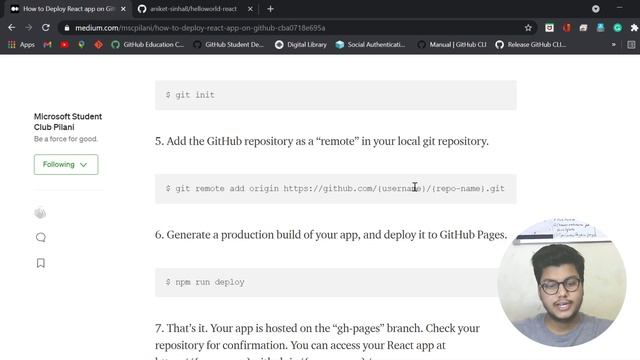Screen dimensions: 640x360
Task: Open the Manual GitHub CLI bookmark
Action: (452, 44)
